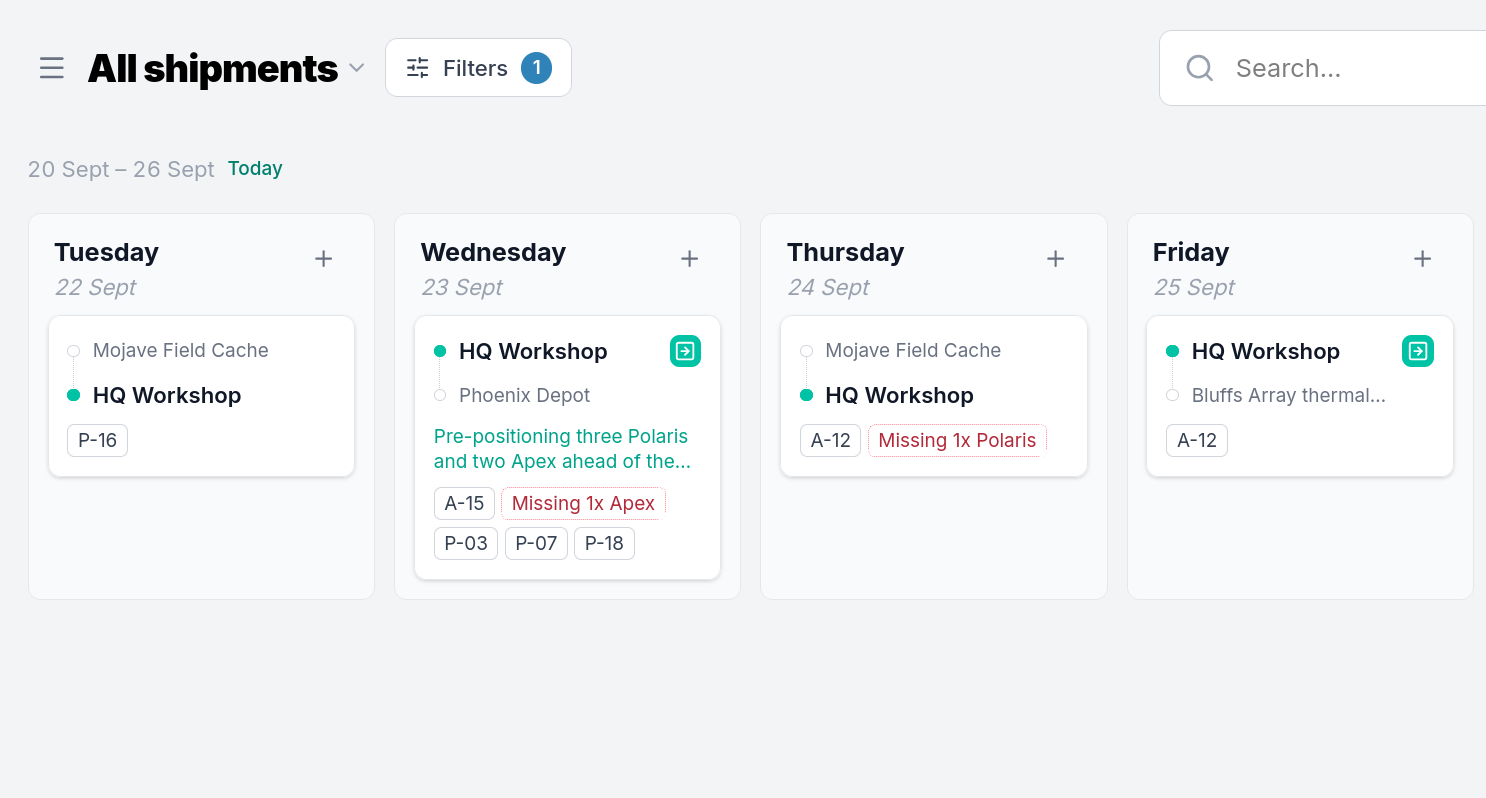Select the A-12 tag on Thursday's card
The height and width of the screenshot is (798, 1486).
tap(830, 441)
